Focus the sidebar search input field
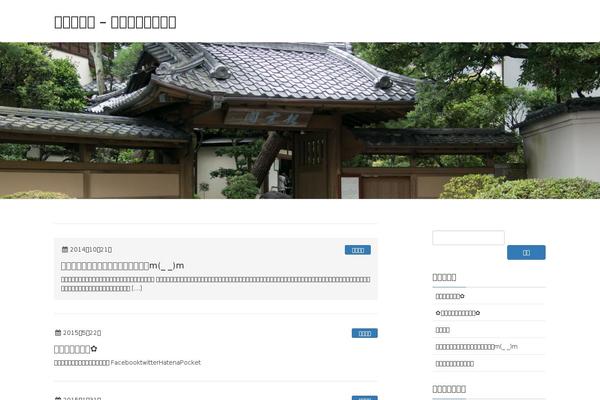Viewport: 600px width, 400px height. pos(468,238)
